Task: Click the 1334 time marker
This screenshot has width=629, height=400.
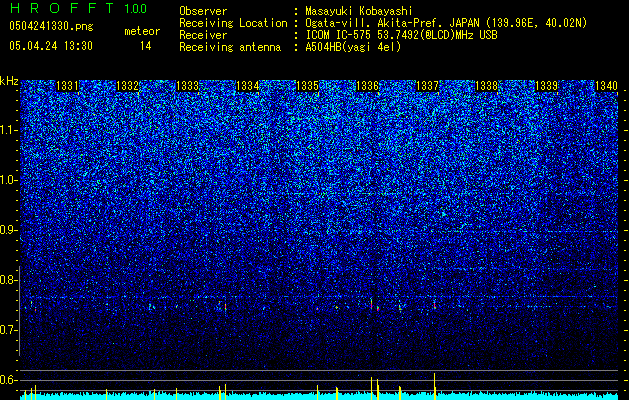Action: tap(248, 86)
